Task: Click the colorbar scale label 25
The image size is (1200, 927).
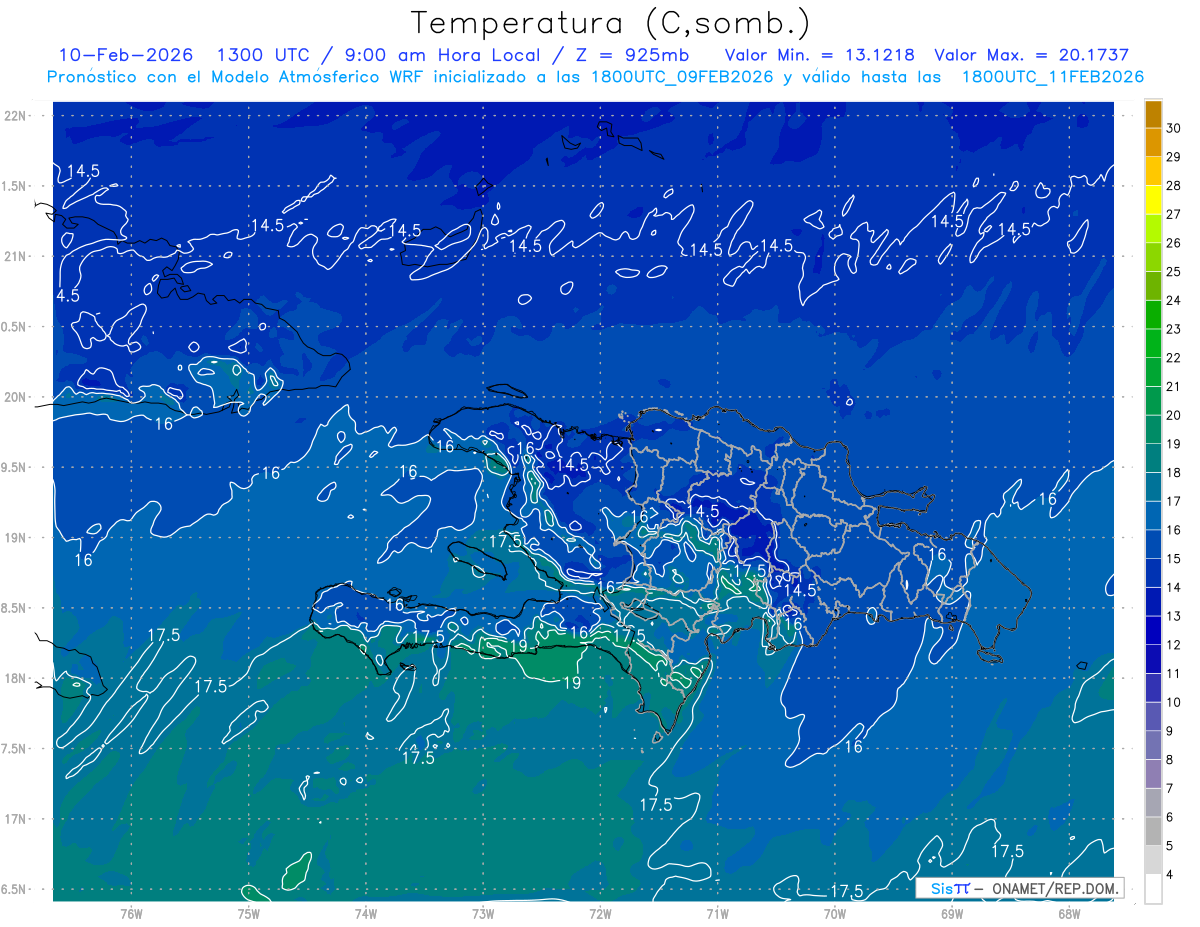Action: coord(1173,272)
